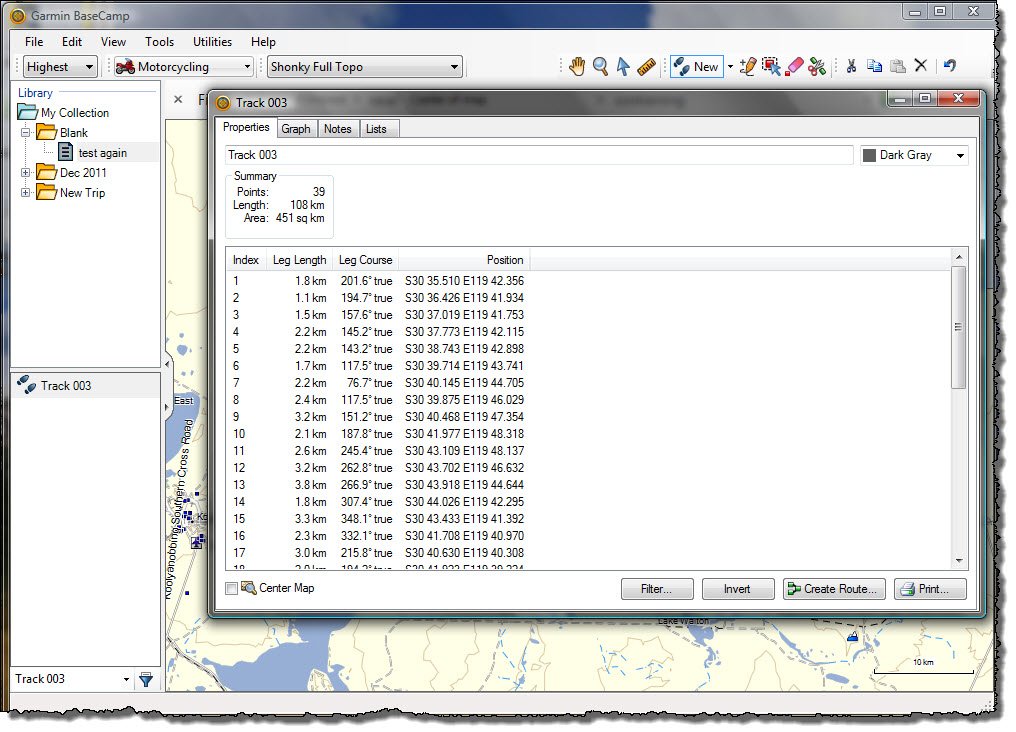This screenshot has height=732, width=1016.
Task: Open the Edit menu
Action: point(71,41)
